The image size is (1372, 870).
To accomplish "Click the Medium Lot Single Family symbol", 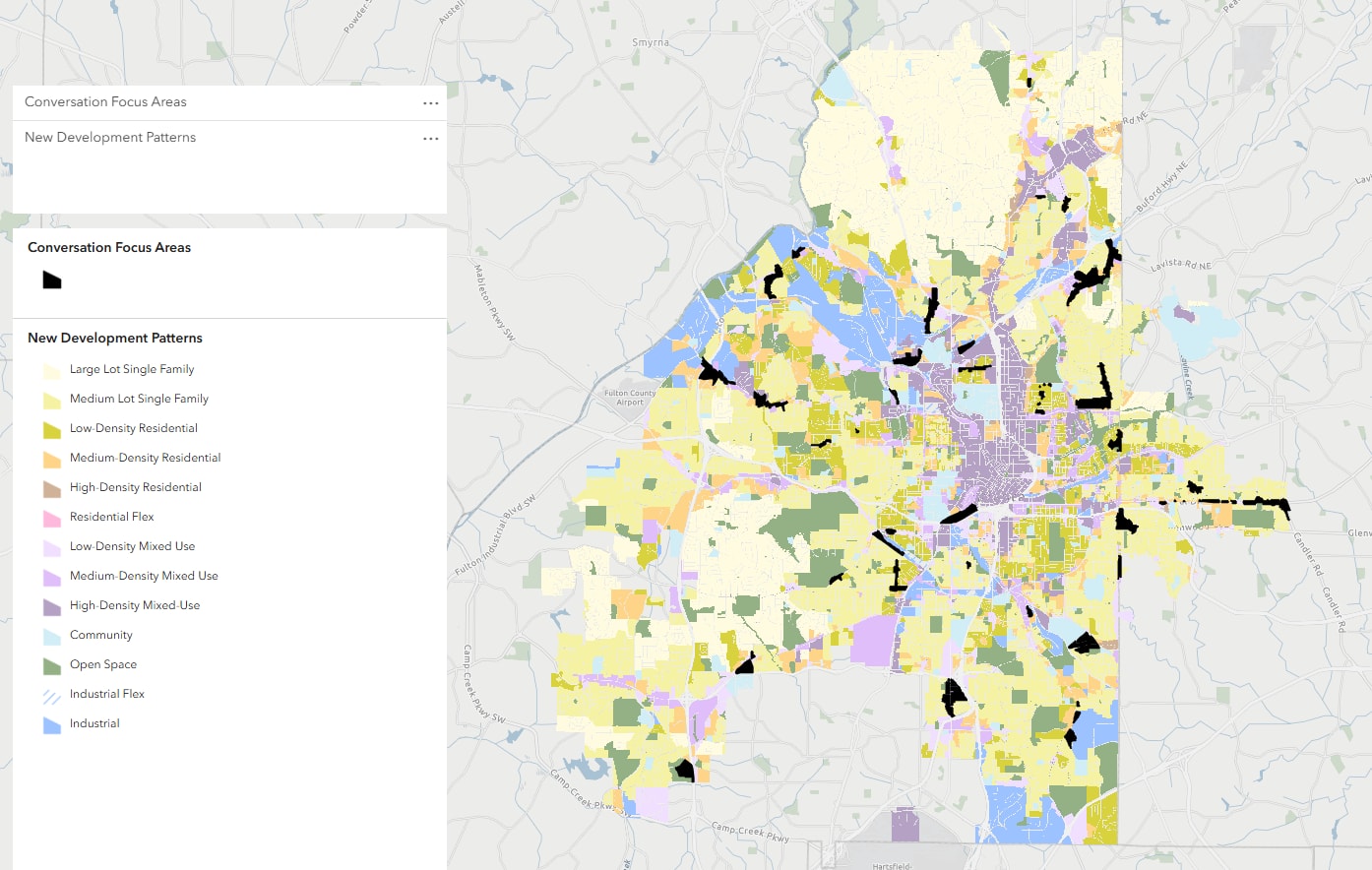I will (50, 399).
